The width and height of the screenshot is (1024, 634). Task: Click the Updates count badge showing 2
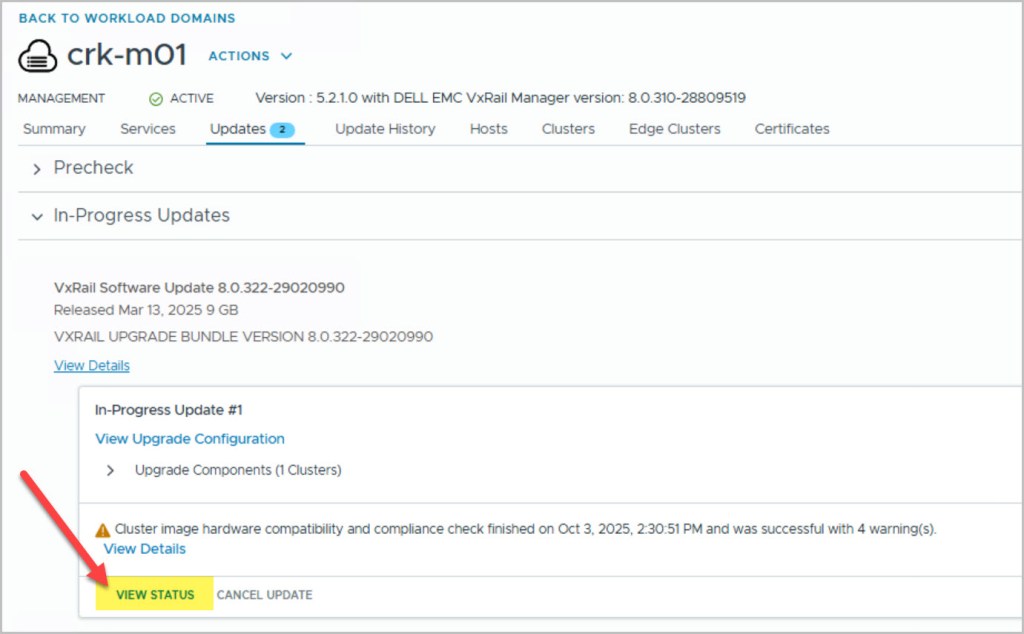282,129
